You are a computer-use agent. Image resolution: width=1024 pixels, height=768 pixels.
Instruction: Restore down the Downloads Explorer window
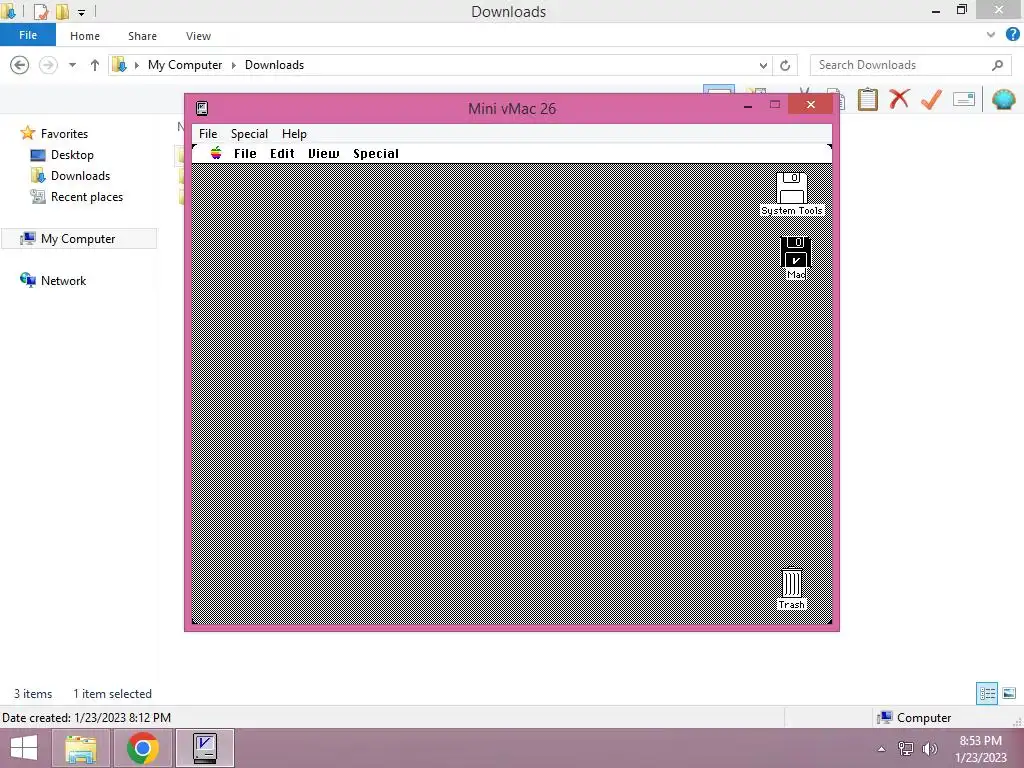click(x=961, y=10)
